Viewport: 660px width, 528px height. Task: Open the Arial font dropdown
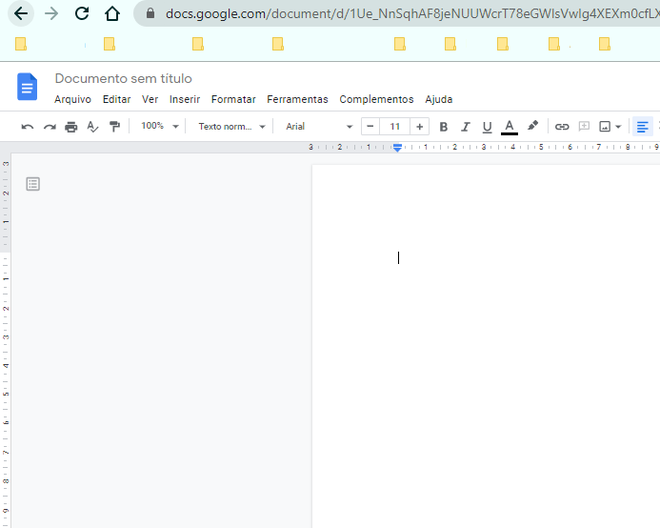(x=319, y=126)
